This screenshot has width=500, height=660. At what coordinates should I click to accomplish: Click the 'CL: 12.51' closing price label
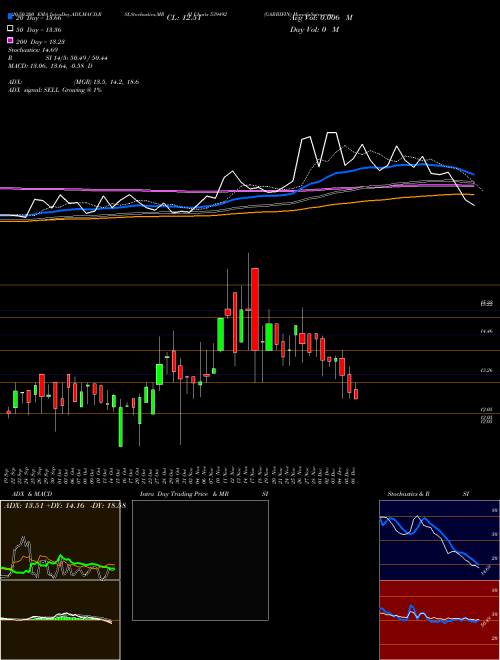pos(184,18)
